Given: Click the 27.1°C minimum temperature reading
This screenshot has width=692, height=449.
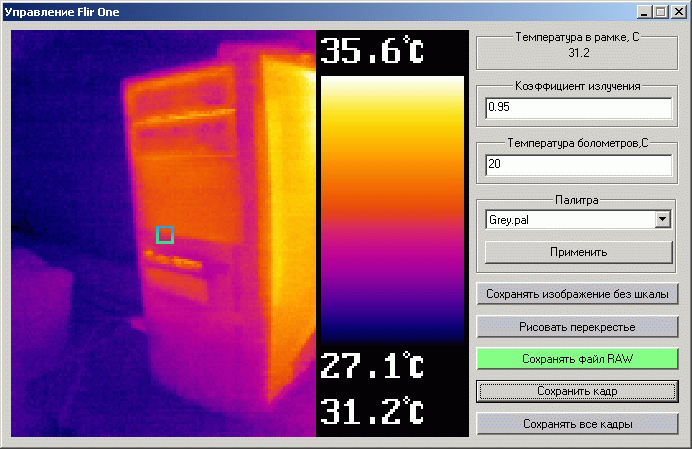Looking at the screenshot, I should pyautogui.click(x=372, y=366).
